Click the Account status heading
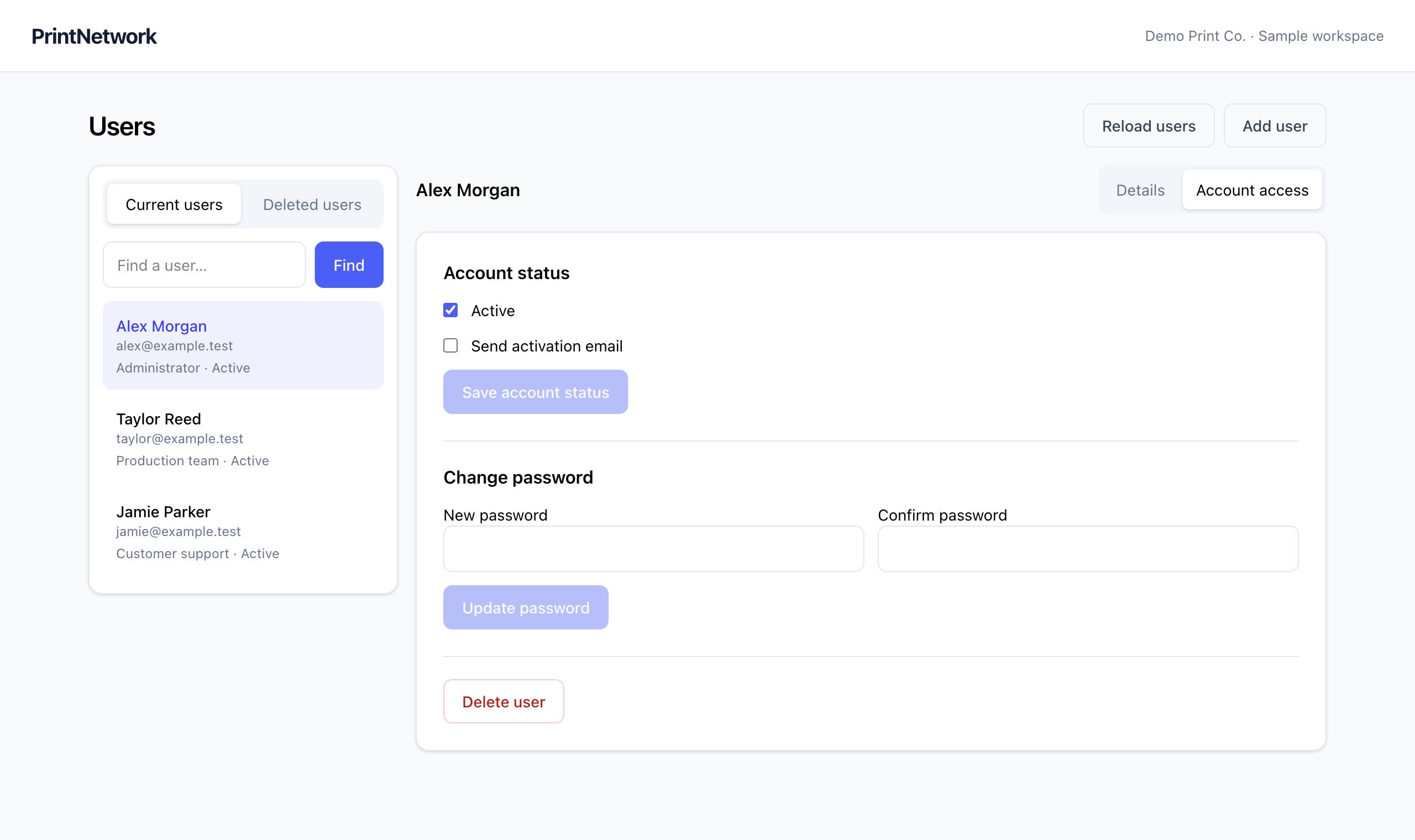Screen dimensions: 1415x840 tap(506, 273)
